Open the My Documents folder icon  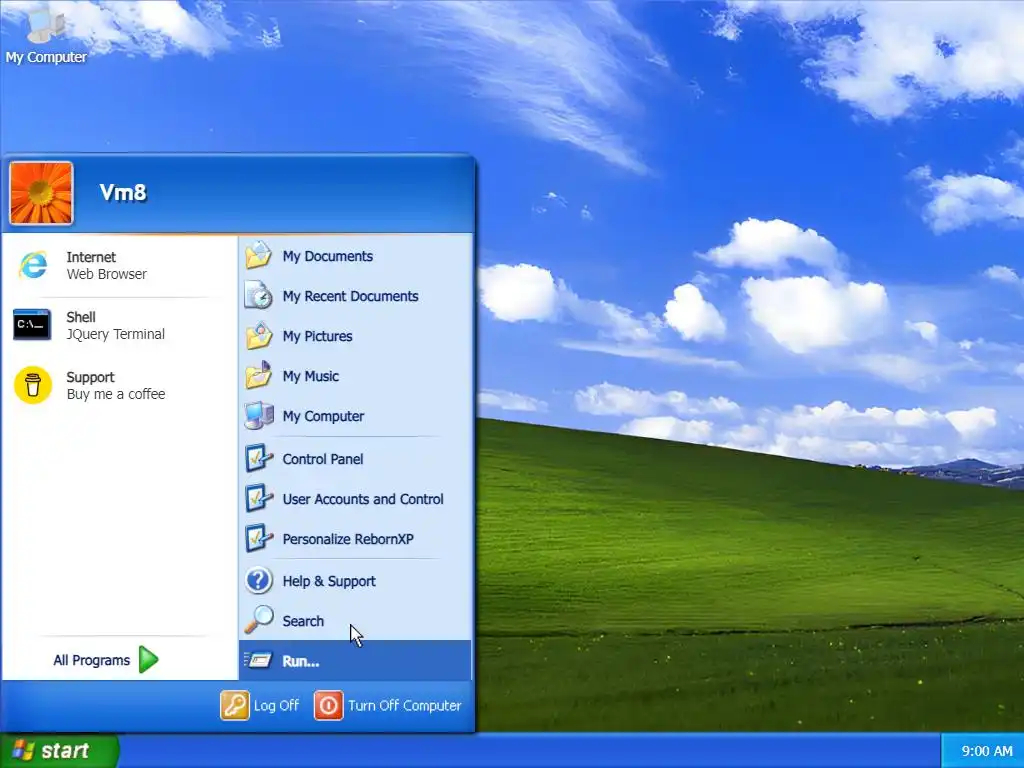259,255
